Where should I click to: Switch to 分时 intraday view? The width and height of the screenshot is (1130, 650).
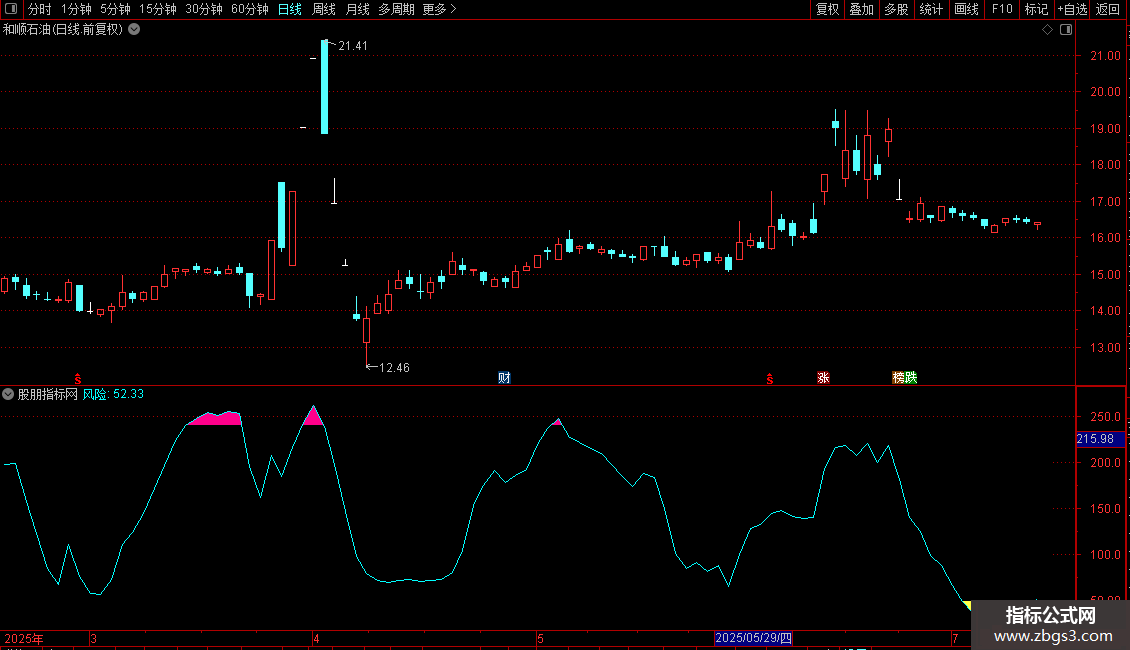[x=40, y=9]
